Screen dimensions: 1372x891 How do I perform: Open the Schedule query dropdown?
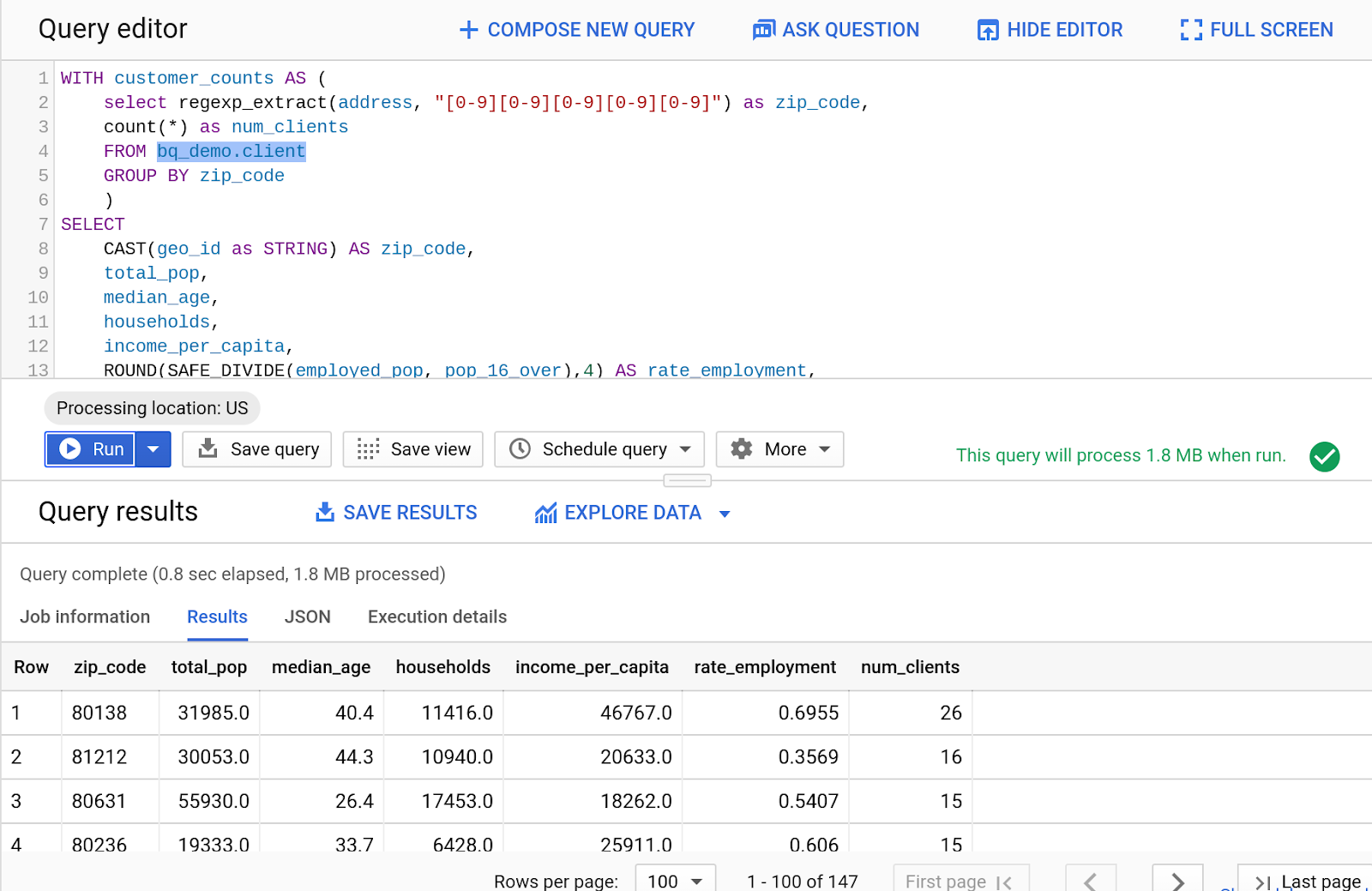coord(599,449)
